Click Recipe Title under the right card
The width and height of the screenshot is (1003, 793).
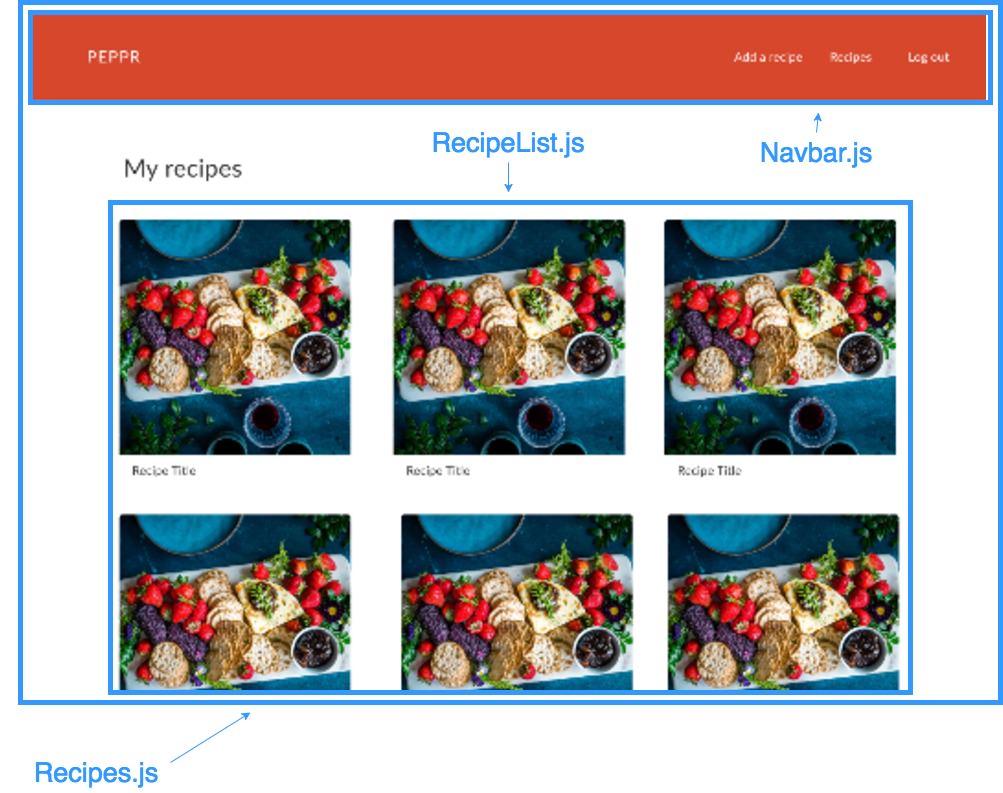(x=709, y=471)
